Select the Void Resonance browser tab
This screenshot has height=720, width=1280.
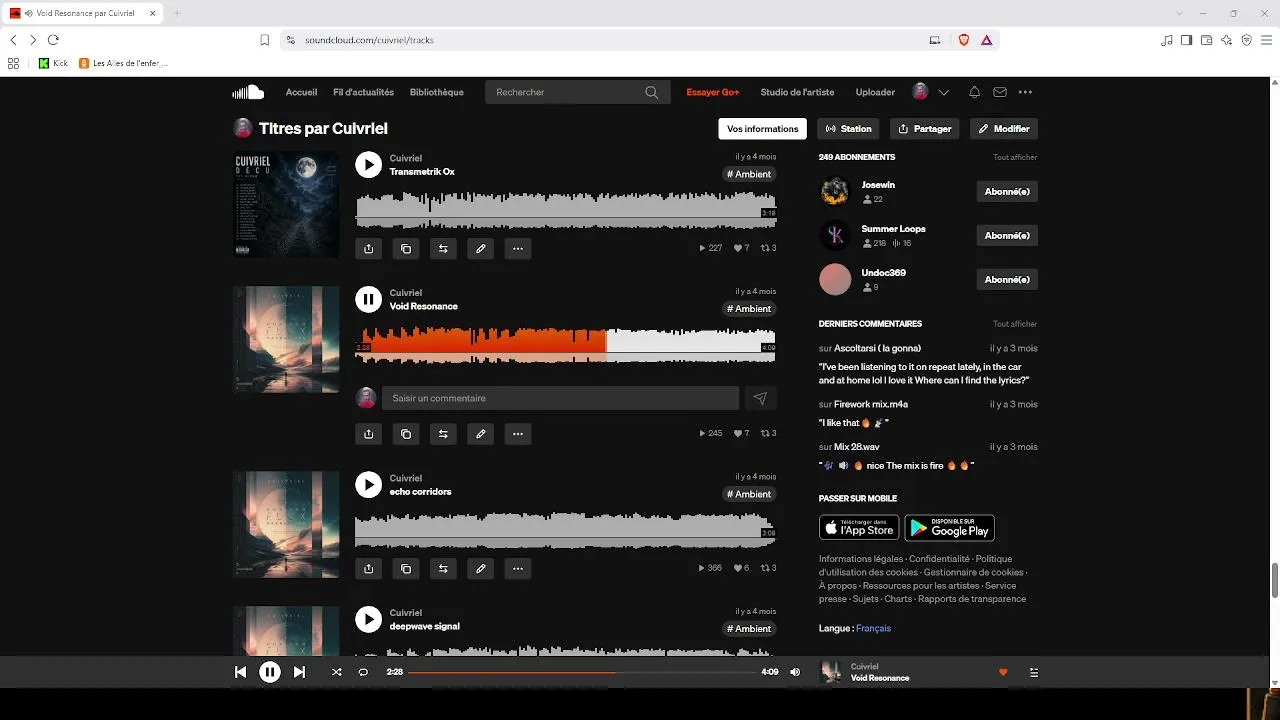tap(84, 13)
